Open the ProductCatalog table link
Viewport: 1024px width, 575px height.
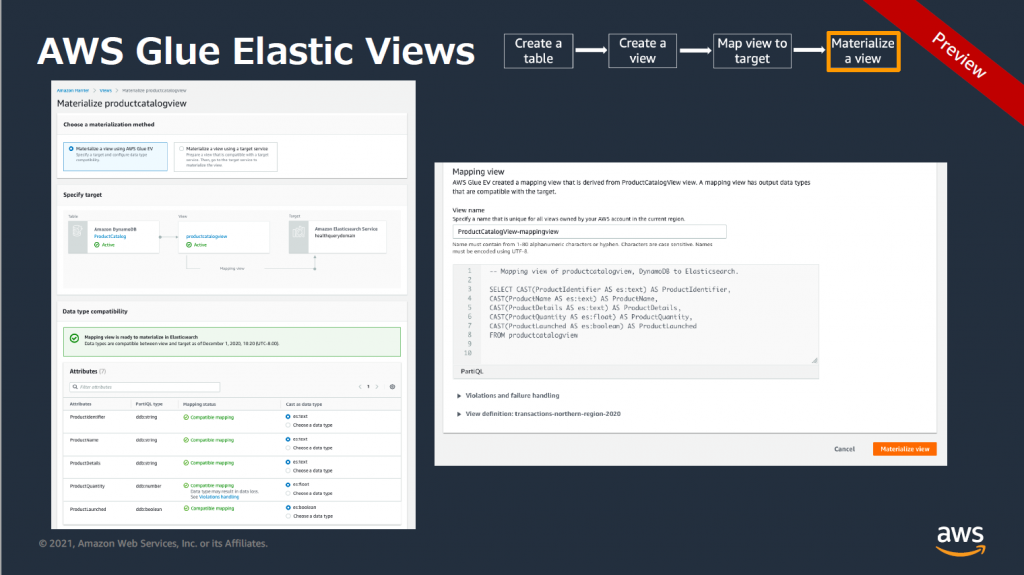click(110, 237)
